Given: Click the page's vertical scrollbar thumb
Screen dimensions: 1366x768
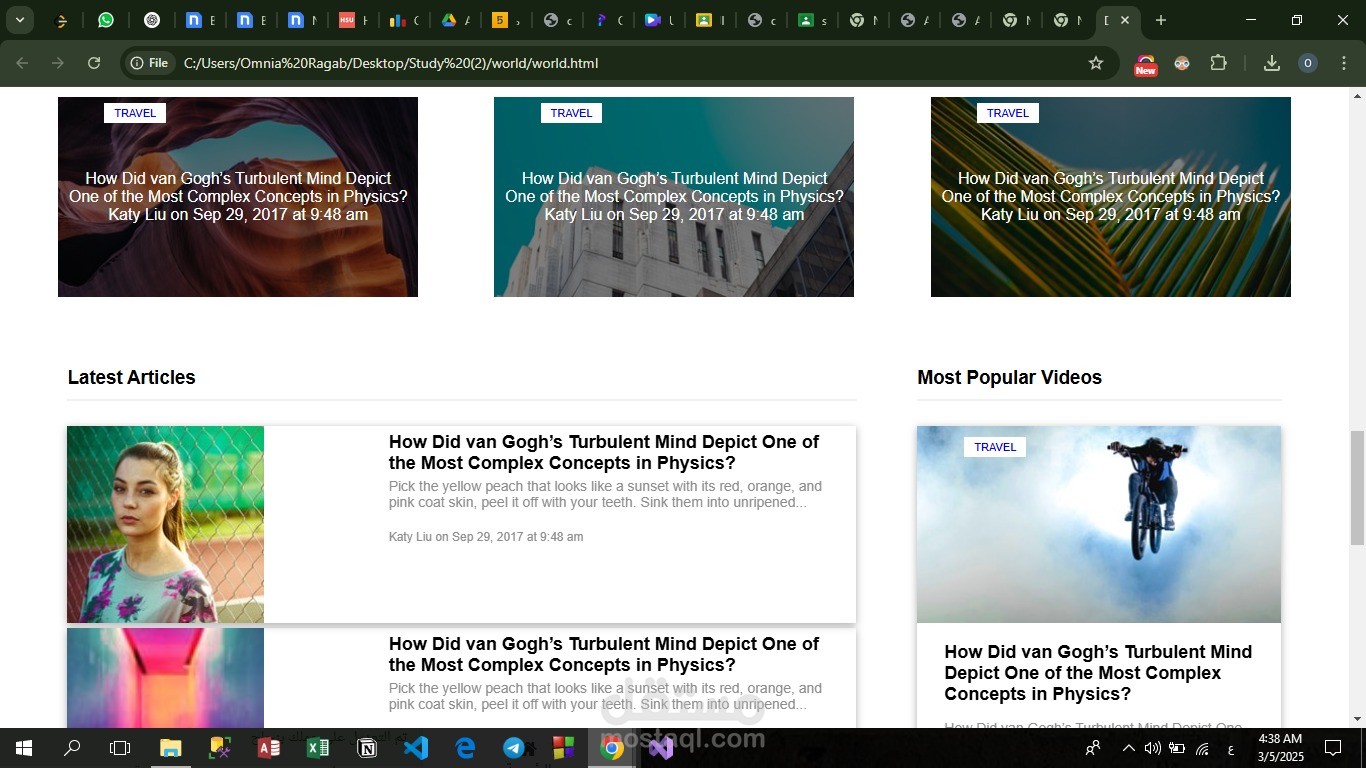Looking at the screenshot, I should coord(1357,488).
